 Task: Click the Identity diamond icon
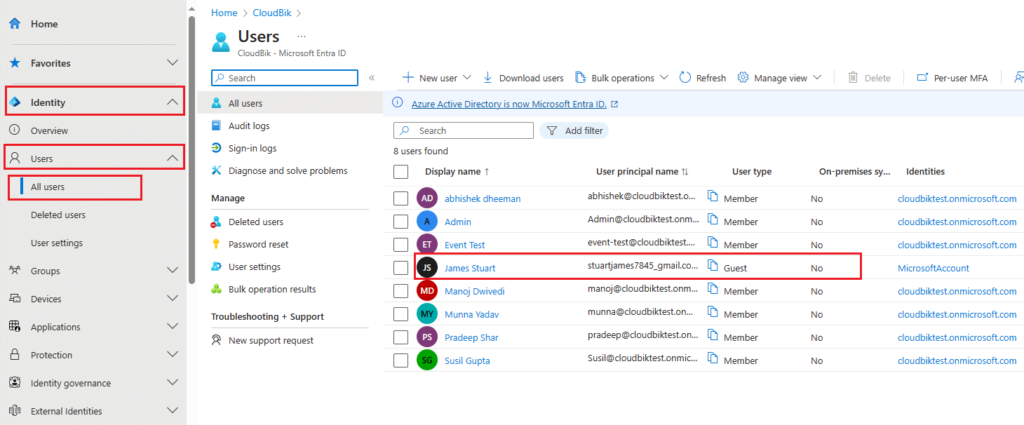(14, 102)
